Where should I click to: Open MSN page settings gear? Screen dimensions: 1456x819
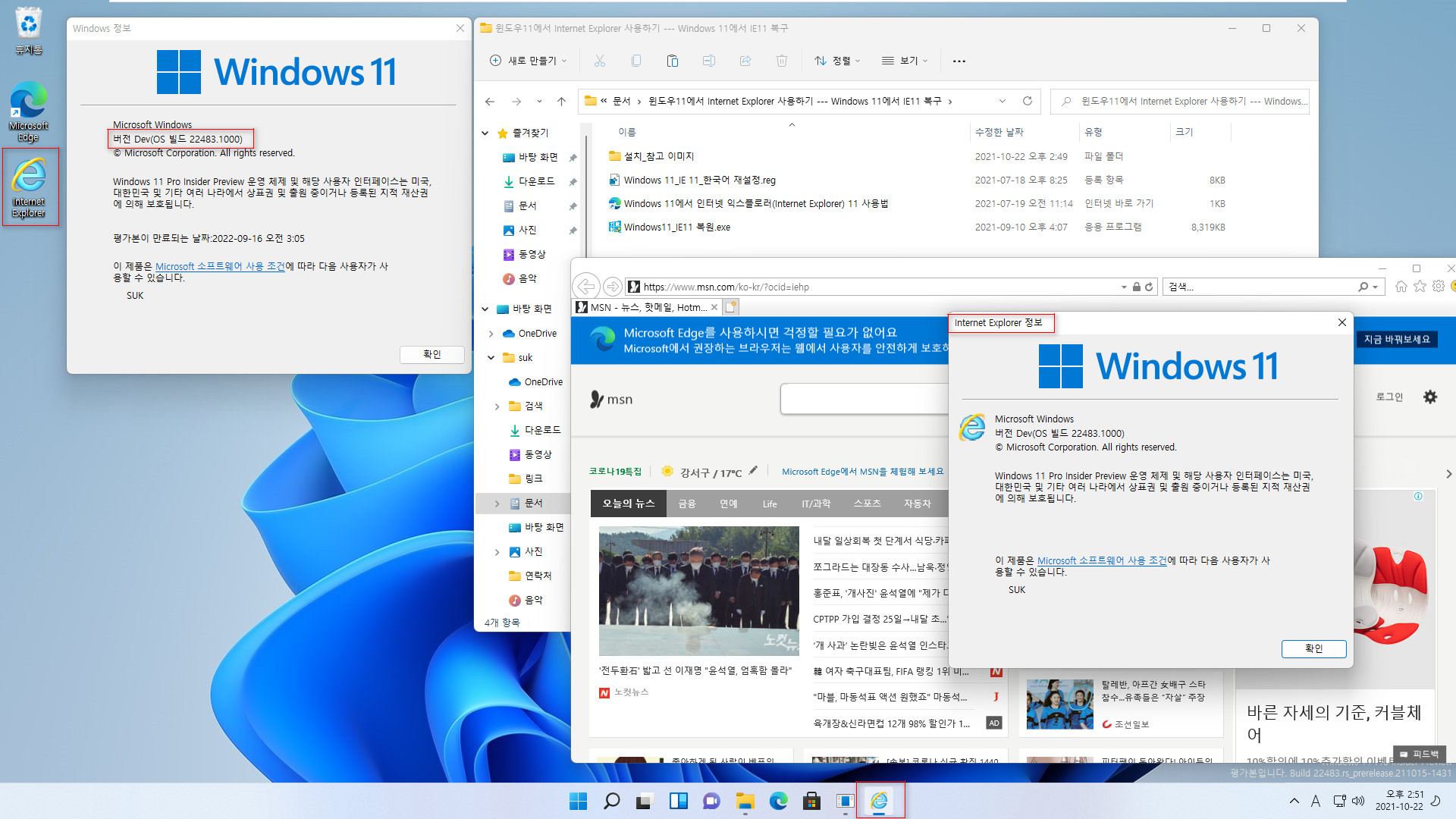pos(1430,397)
